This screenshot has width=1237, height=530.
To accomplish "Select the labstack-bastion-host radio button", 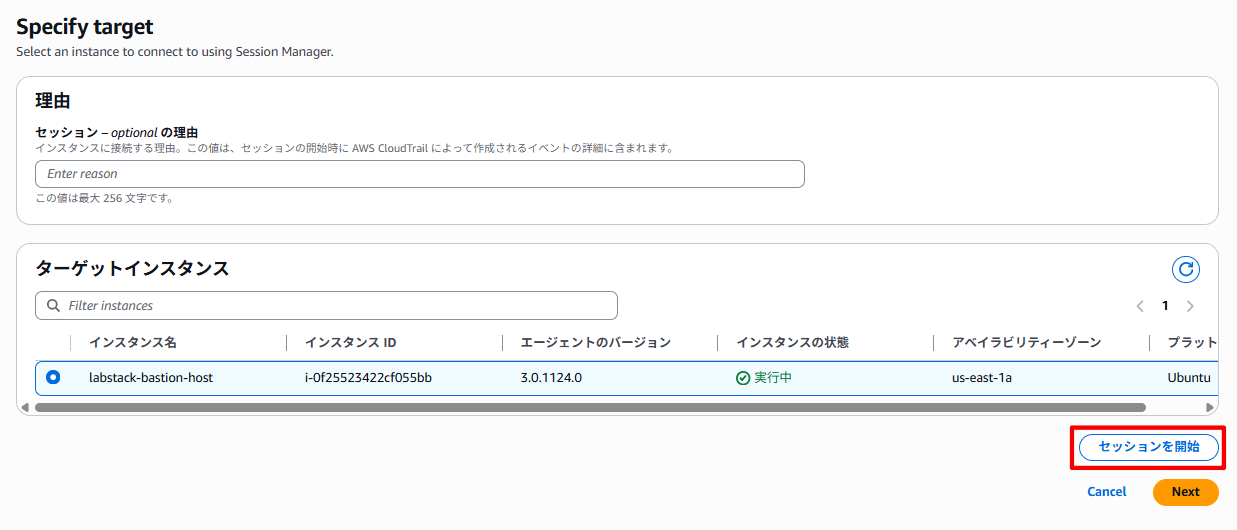I will (53, 377).
